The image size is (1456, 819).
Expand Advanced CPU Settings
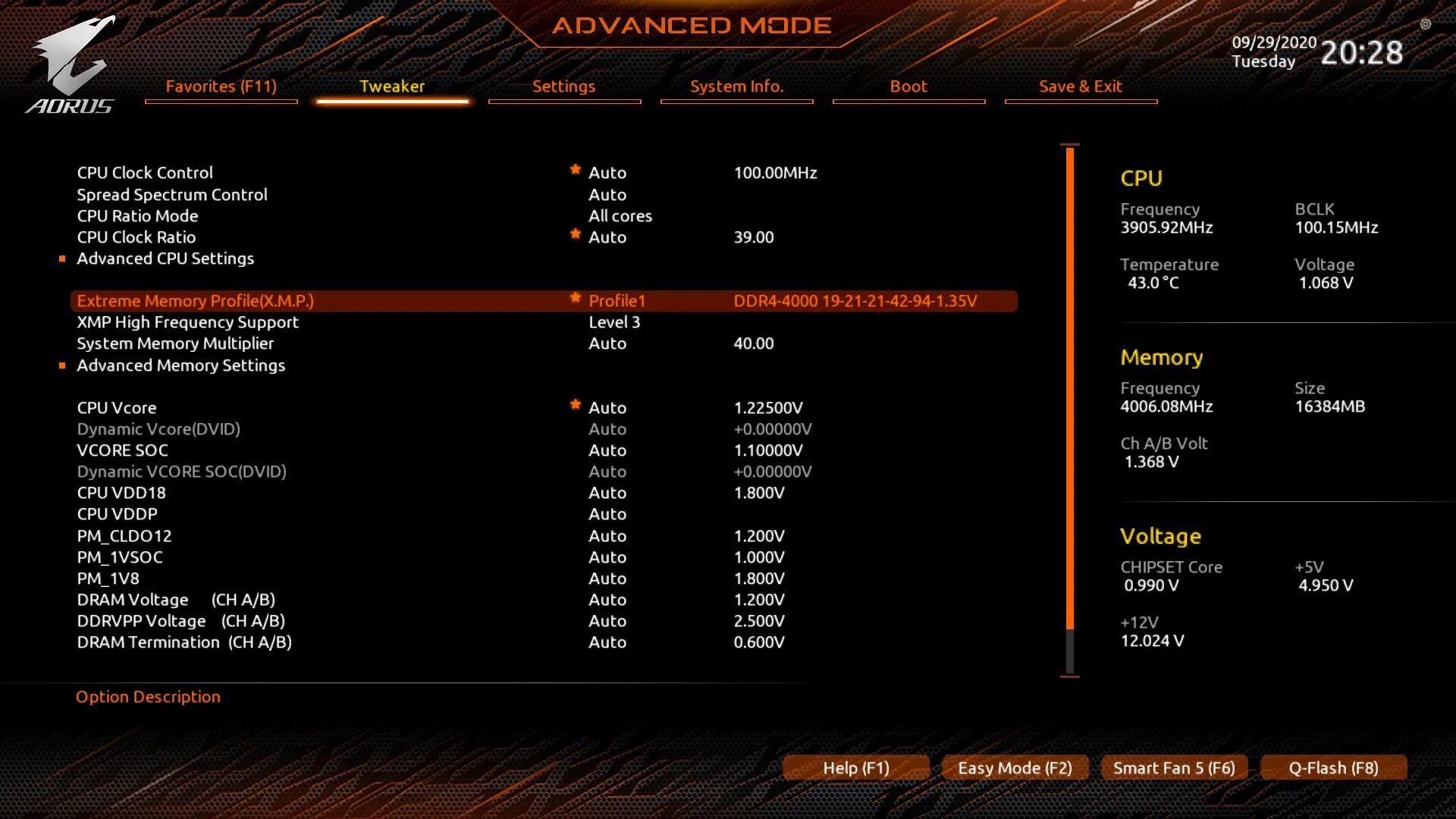(164, 258)
